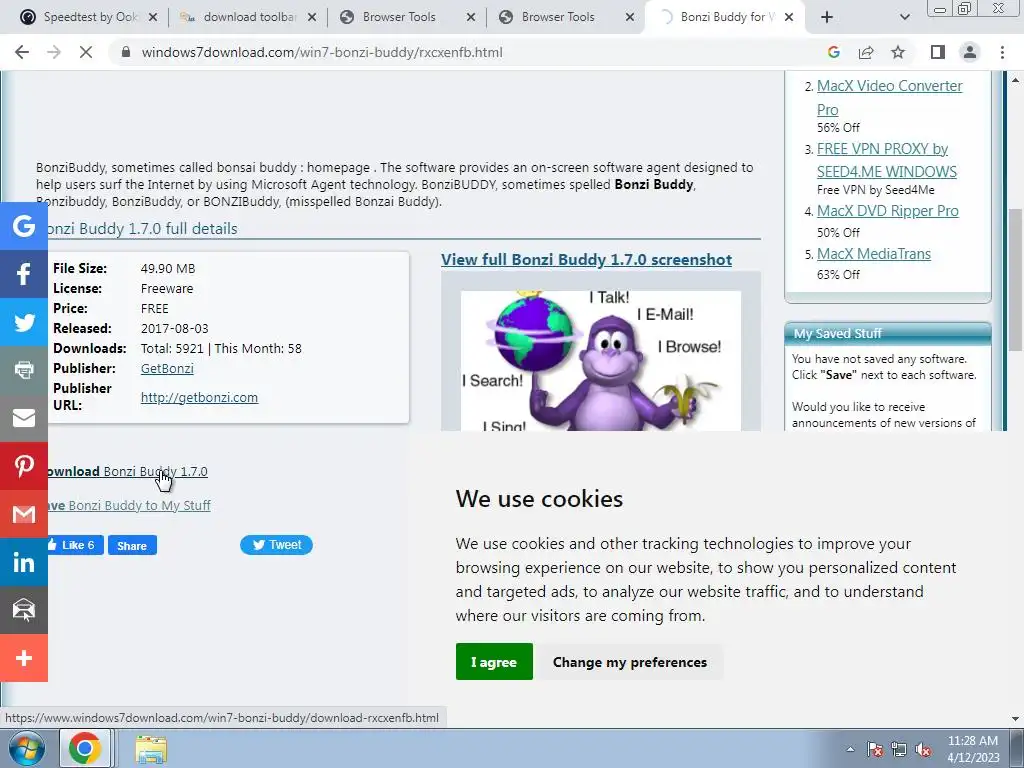Go back with the browser back arrow

pyautogui.click(x=22, y=52)
